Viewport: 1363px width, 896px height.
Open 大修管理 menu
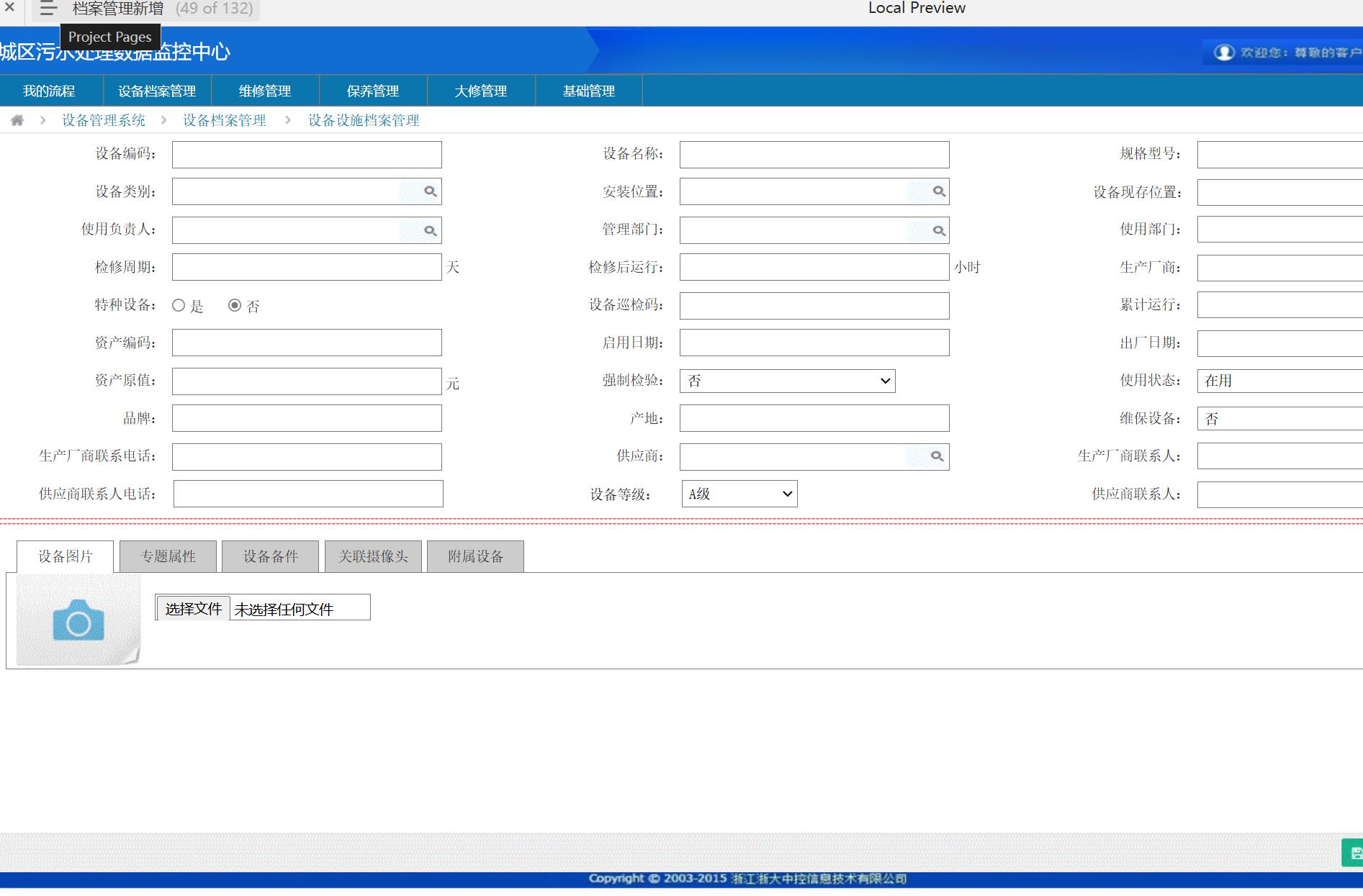(x=481, y=91)
